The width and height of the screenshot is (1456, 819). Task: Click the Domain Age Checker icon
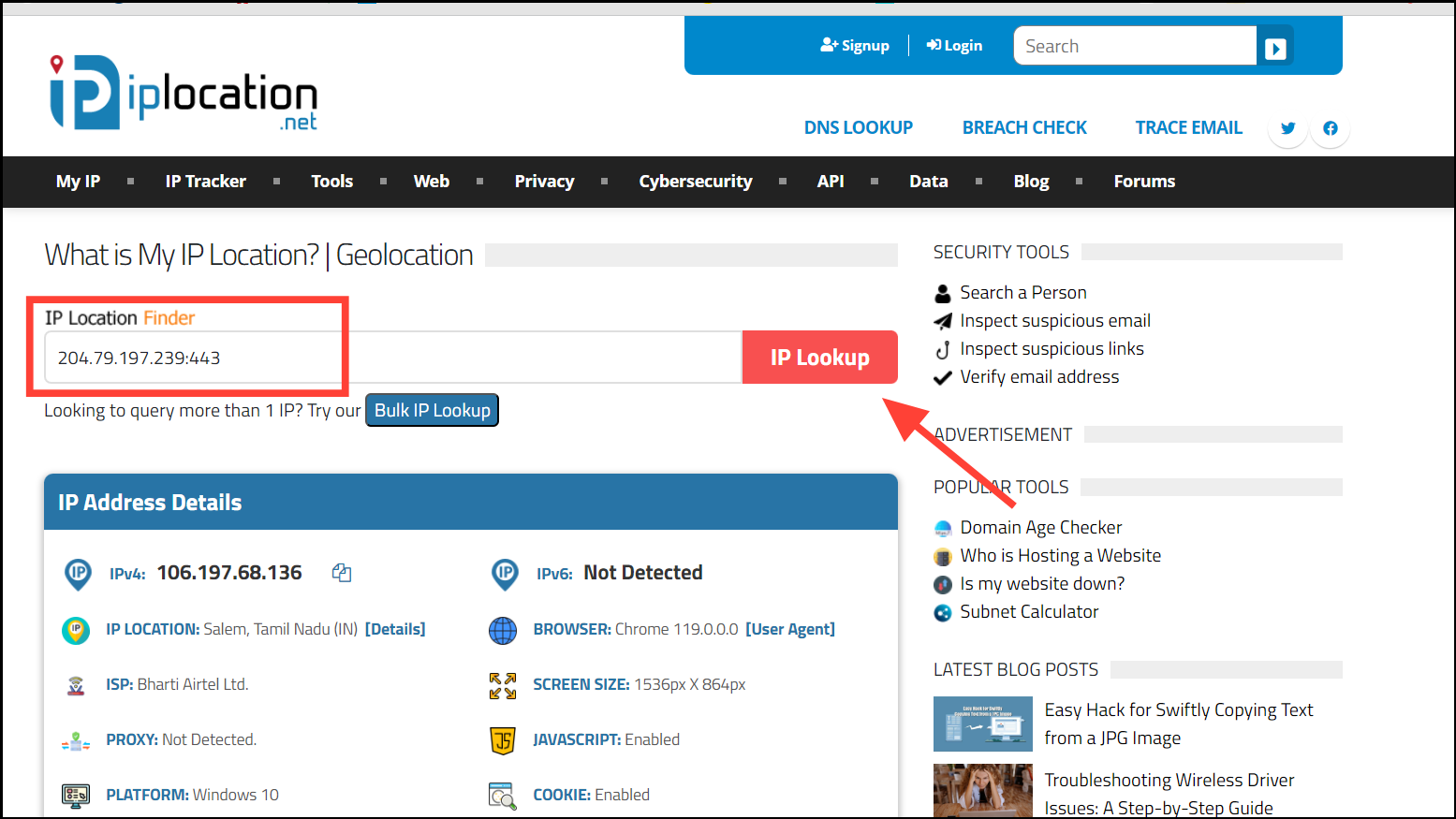point(943,528)
